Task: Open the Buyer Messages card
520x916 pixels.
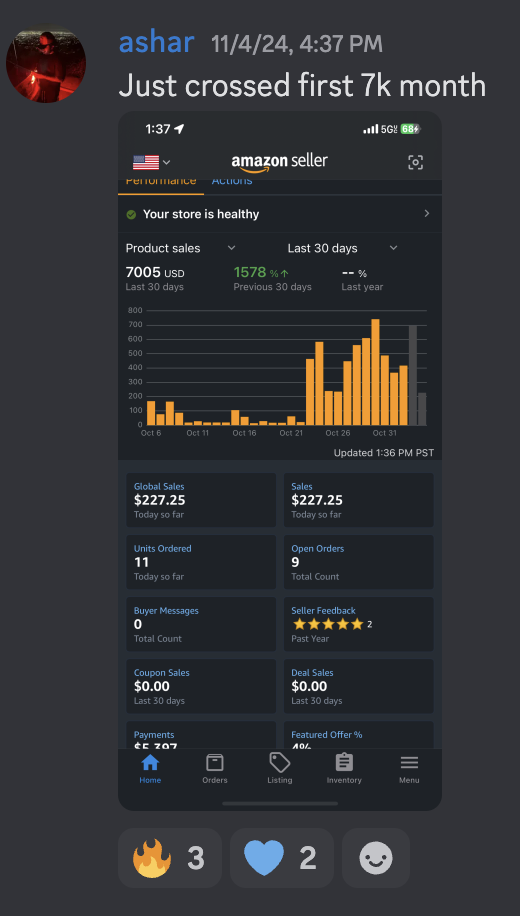Action: pos(201,624)
